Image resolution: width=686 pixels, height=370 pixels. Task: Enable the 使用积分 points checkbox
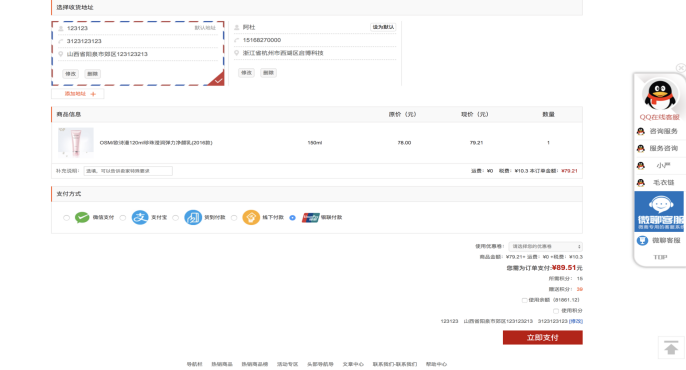[x=556, y=311]
